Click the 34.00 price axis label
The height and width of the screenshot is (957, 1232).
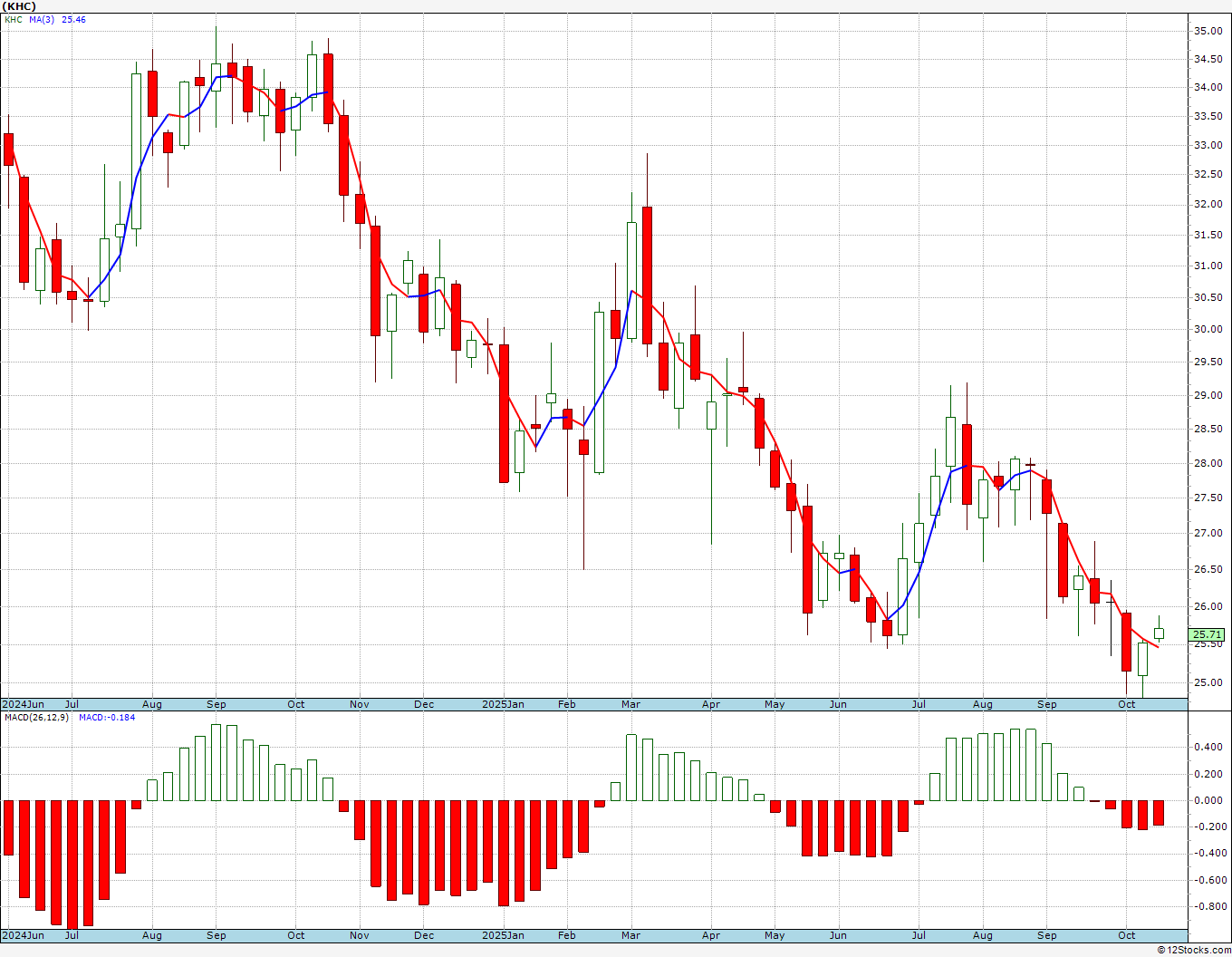(x=1208, y=88)
